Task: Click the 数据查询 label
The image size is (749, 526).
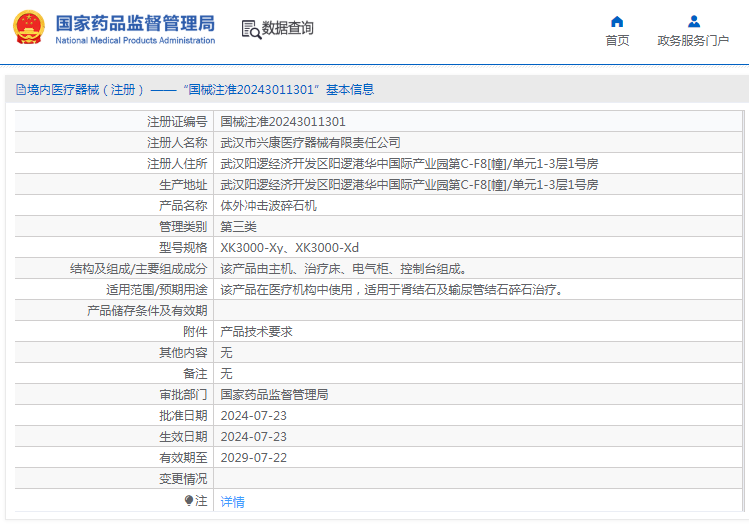Action: coord(288,28)
